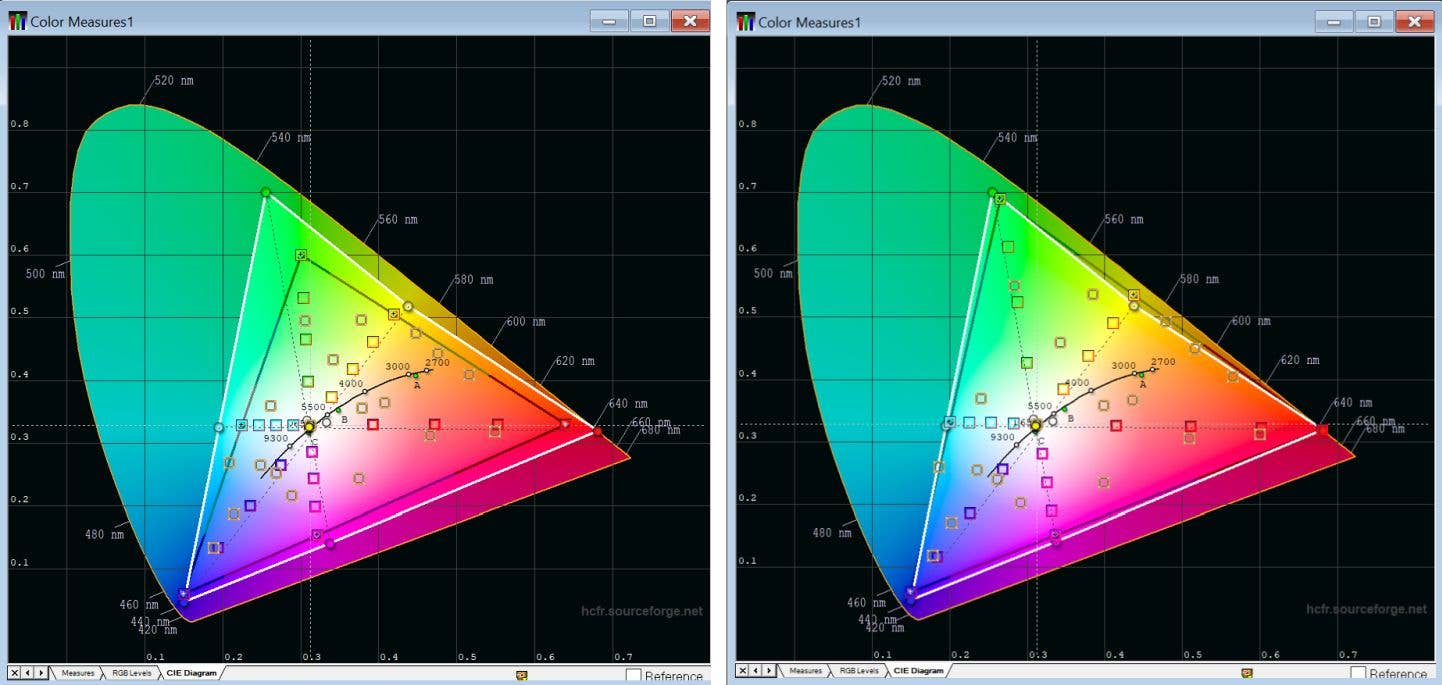Minimize the right Color Measures1 window

(x=1335, y=21)
